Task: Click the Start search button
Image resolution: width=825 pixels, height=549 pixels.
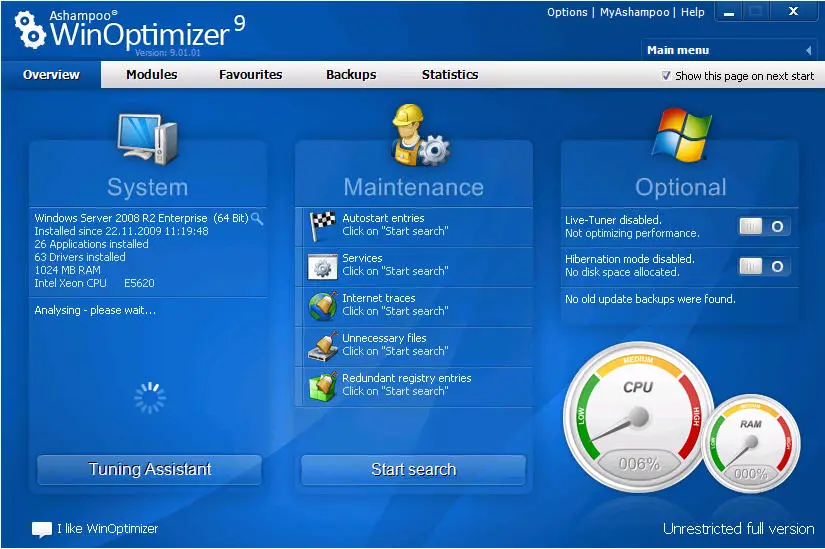Action: pyautogui.click(x=414, y=469)
